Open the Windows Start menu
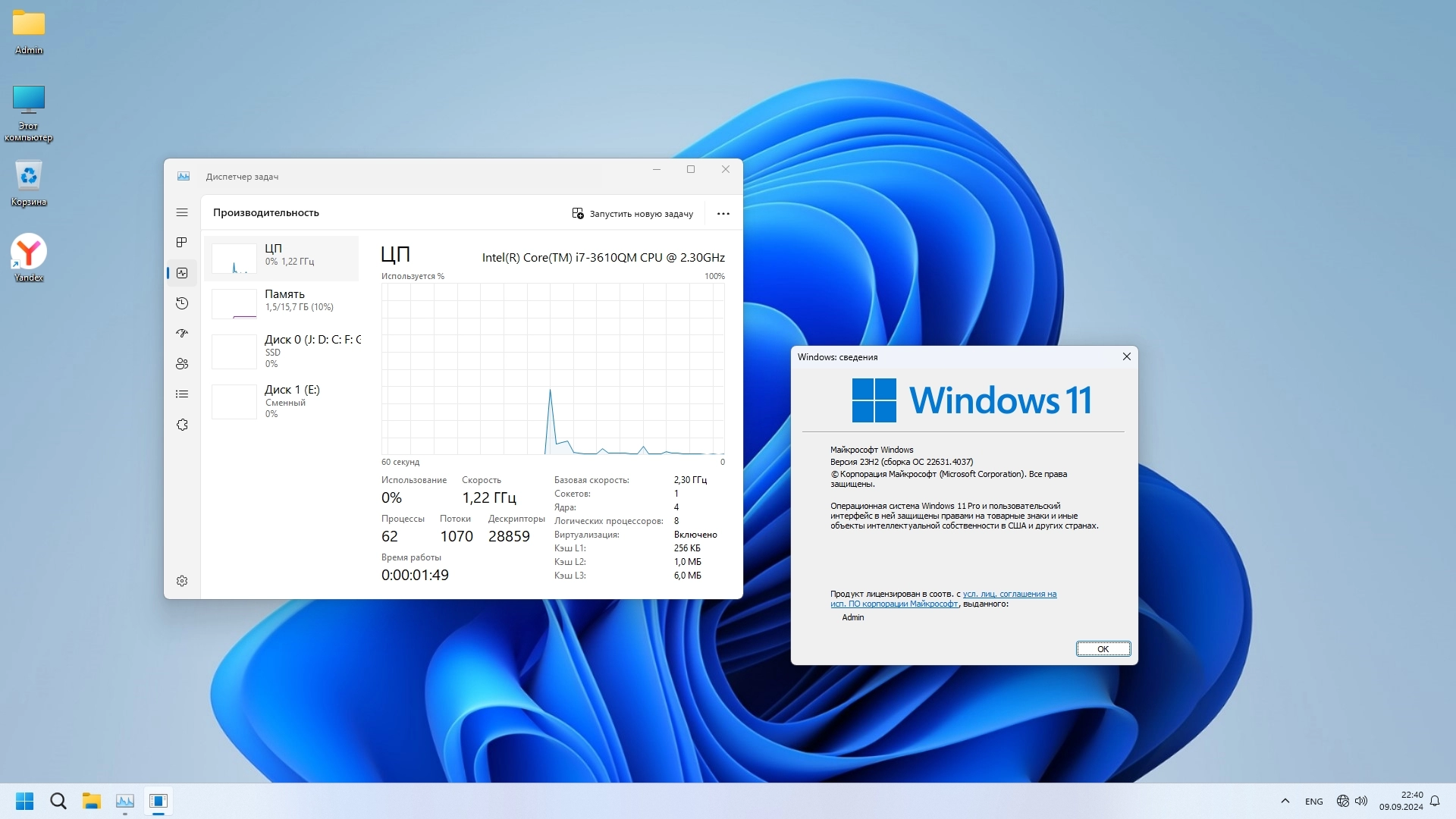Image resolution: width=1456 pixels, height=819 pixels. click(24, 801)
